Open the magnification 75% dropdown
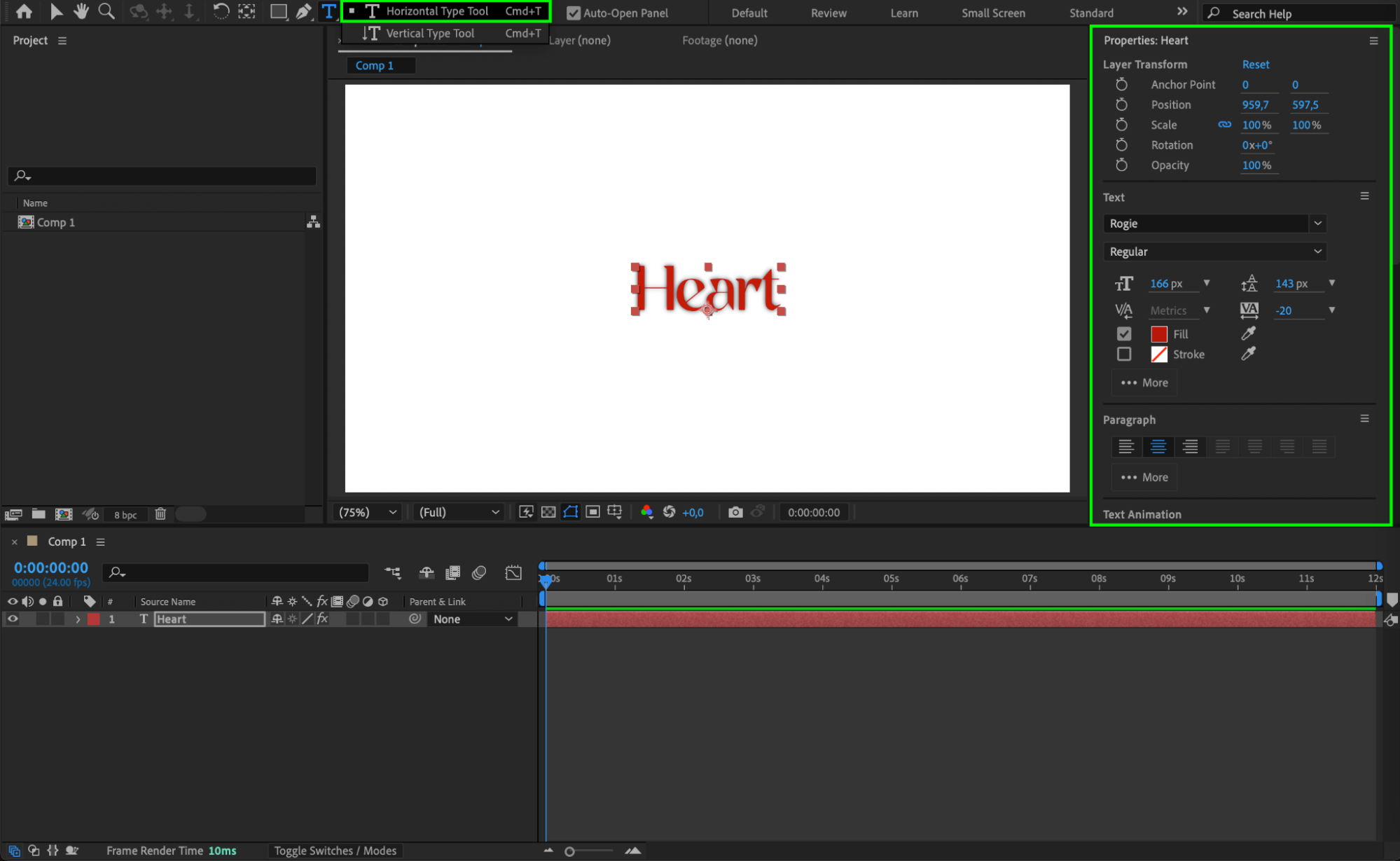The height and width of the screenshot is (861, 1400). point(367,512)
